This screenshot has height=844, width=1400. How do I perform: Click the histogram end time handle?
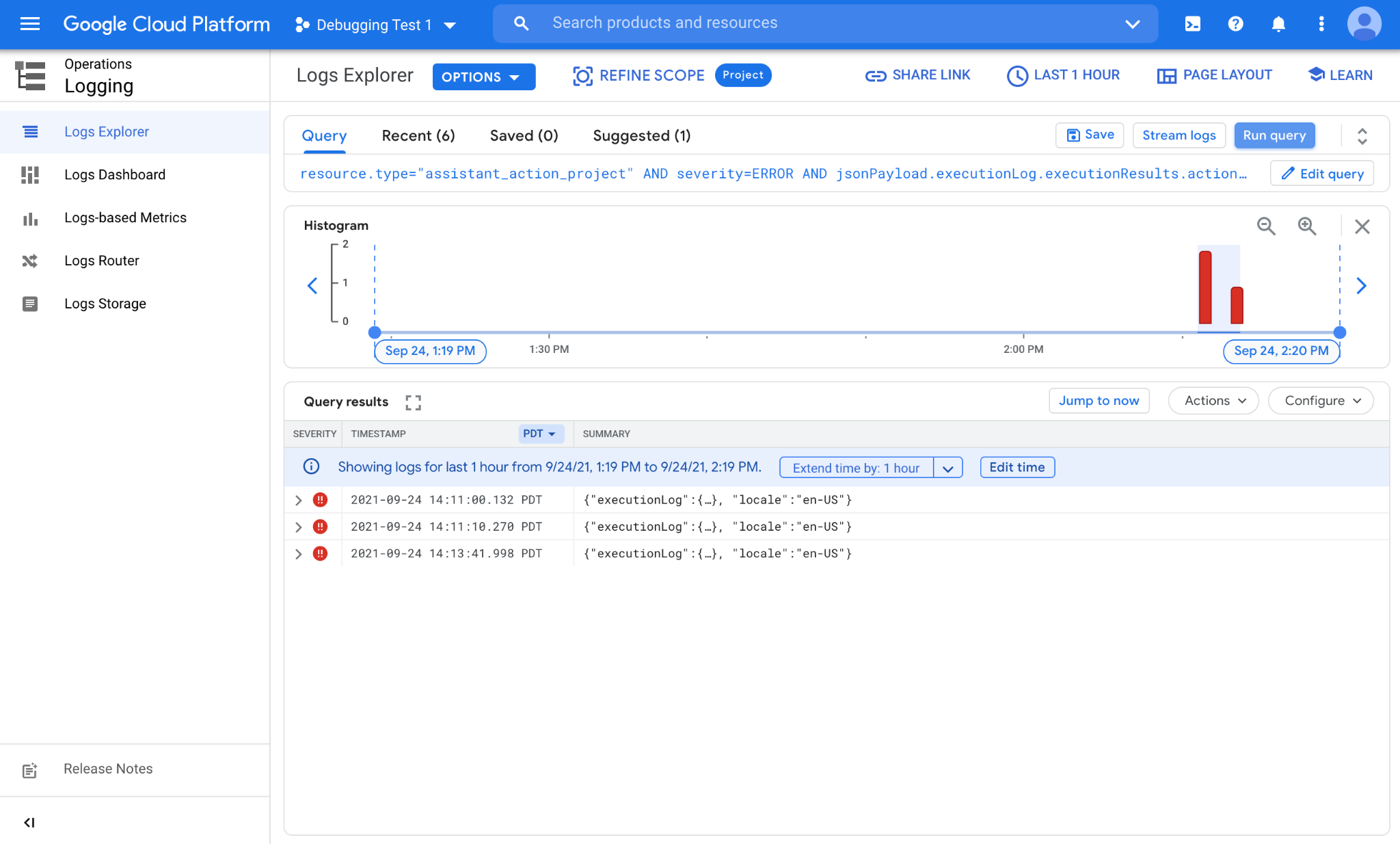pyautogui.click(x=1340, y=332)
